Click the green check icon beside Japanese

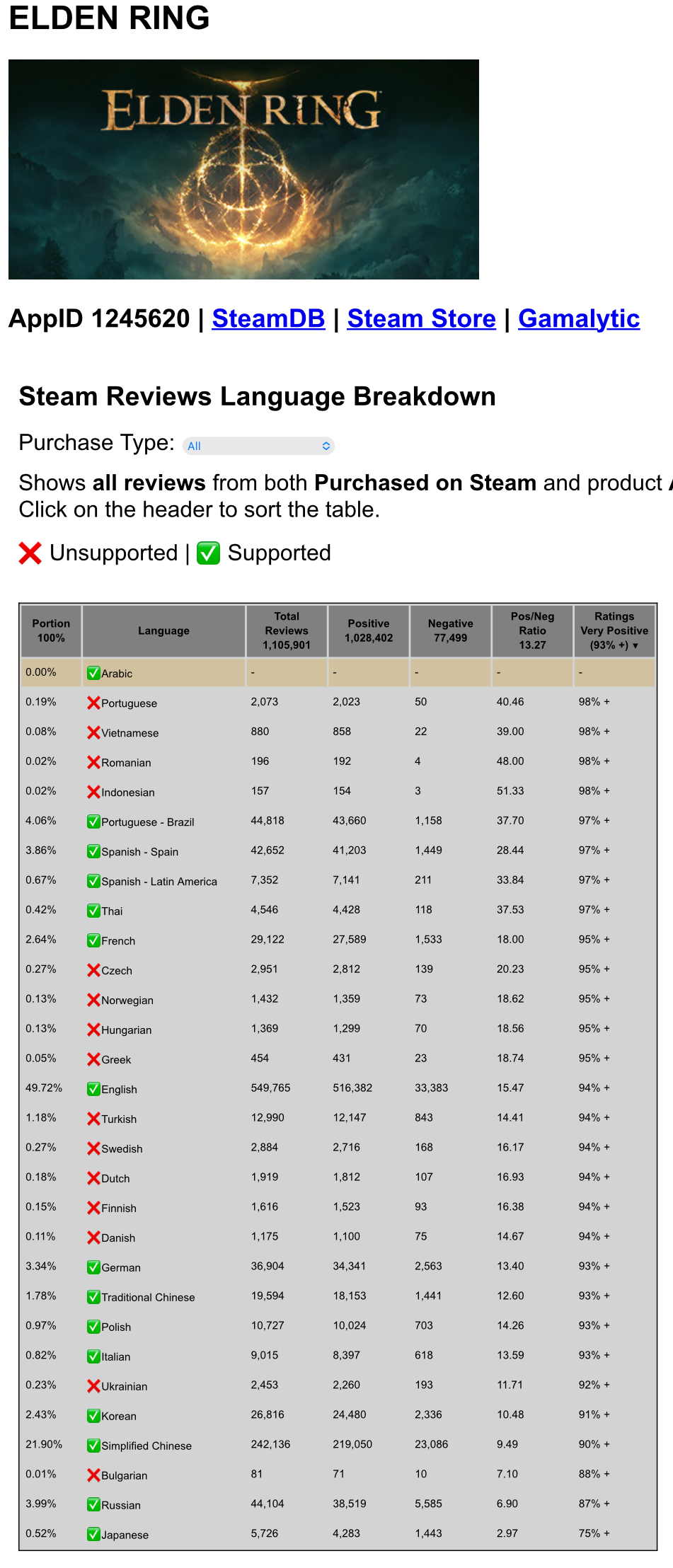pos(93,1534)
